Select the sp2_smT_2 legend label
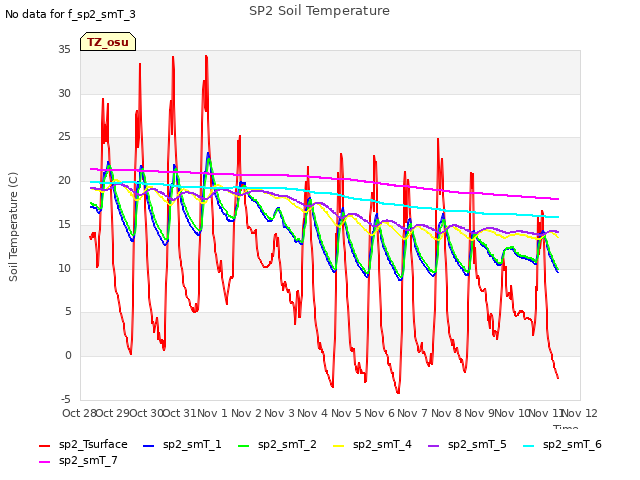 [x=287, y=444]
